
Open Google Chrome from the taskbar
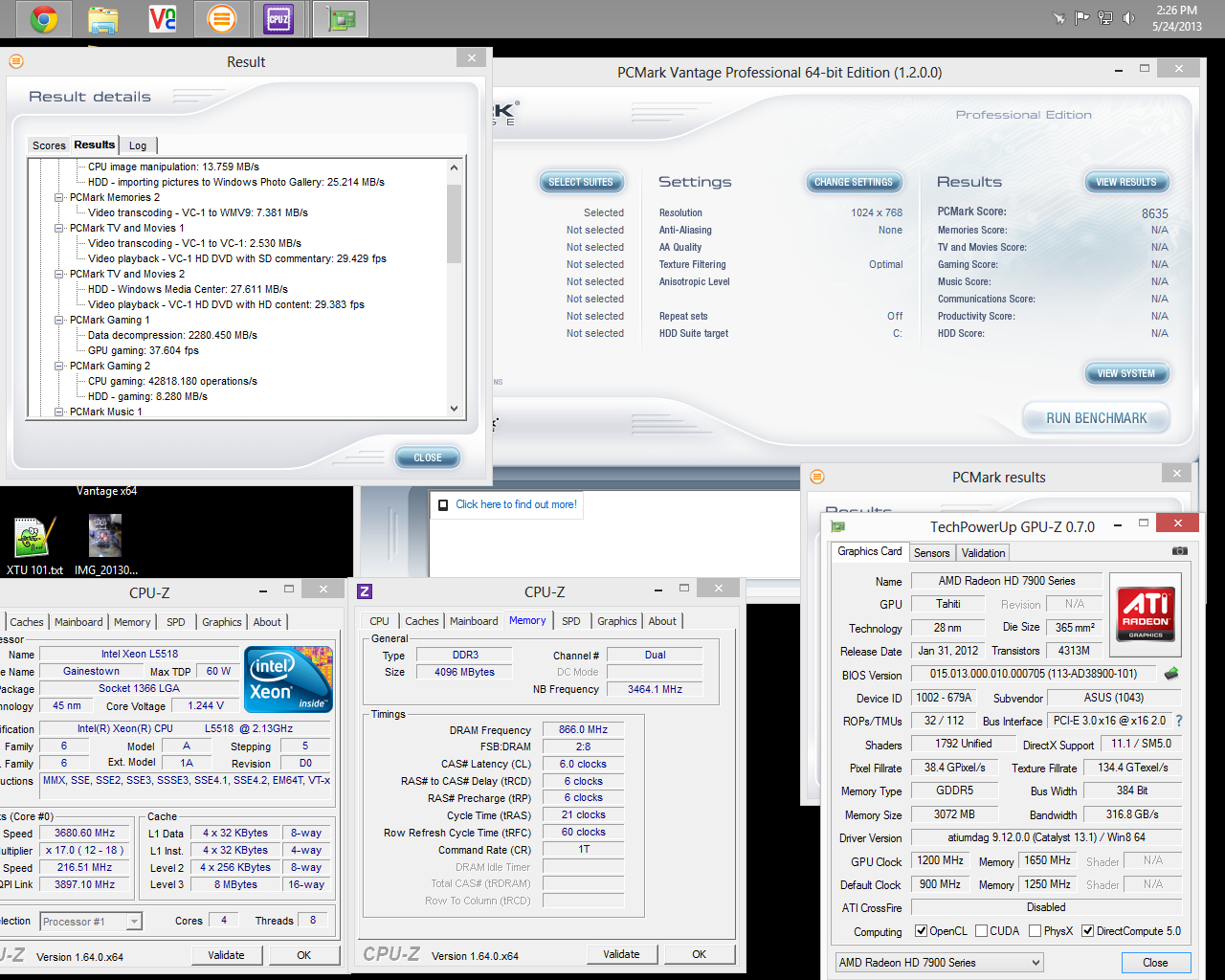44,19
